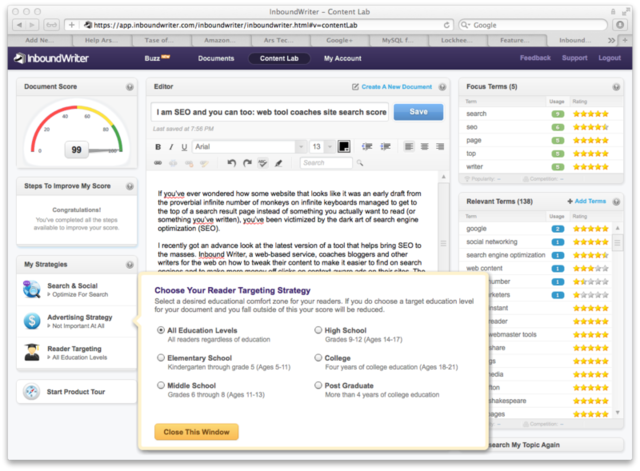Viewport: 640px width, 471px height.
Task: Click Add Terms link
Action: [x=590, y=201]
